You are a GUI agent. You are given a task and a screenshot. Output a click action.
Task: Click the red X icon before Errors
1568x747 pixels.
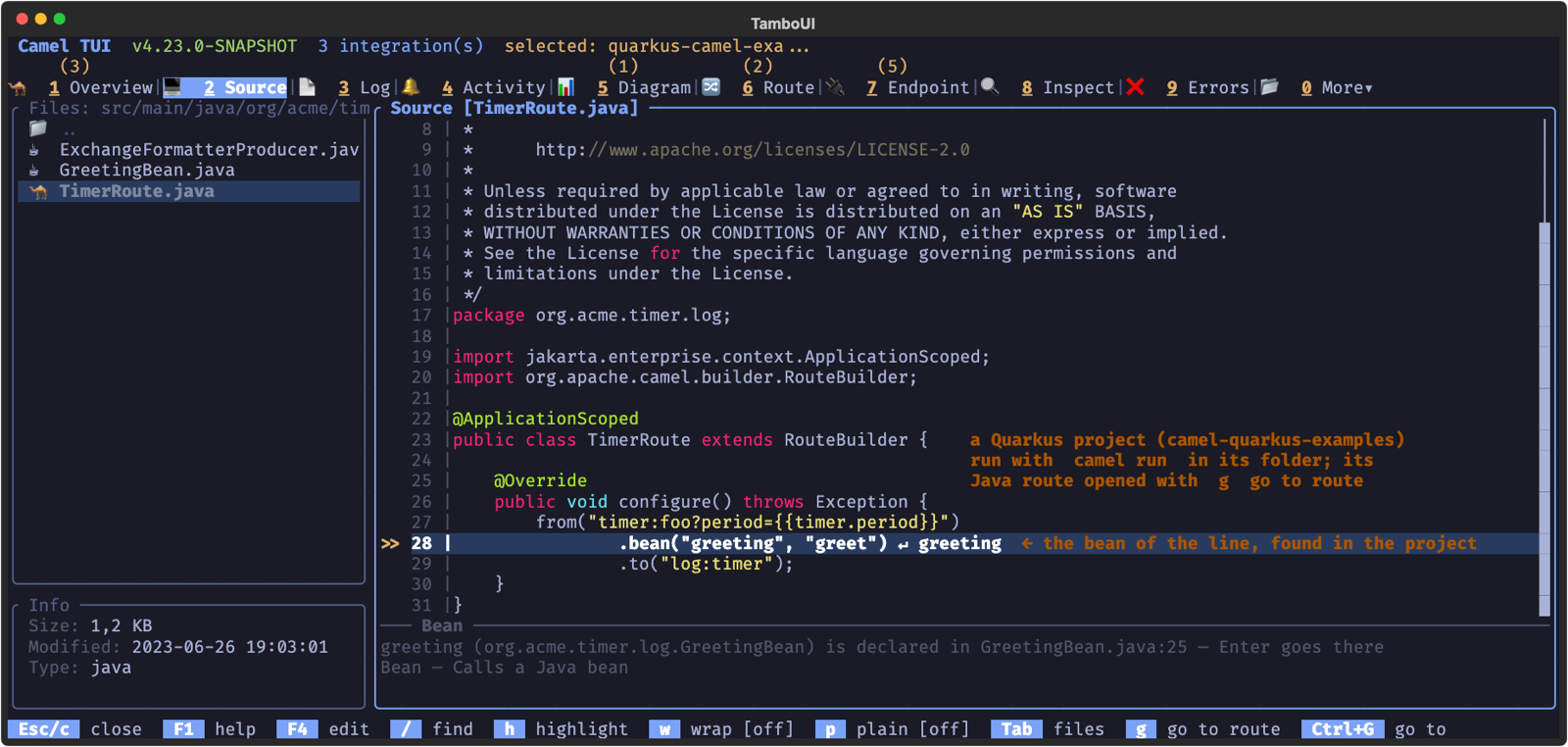point(1135,87)
